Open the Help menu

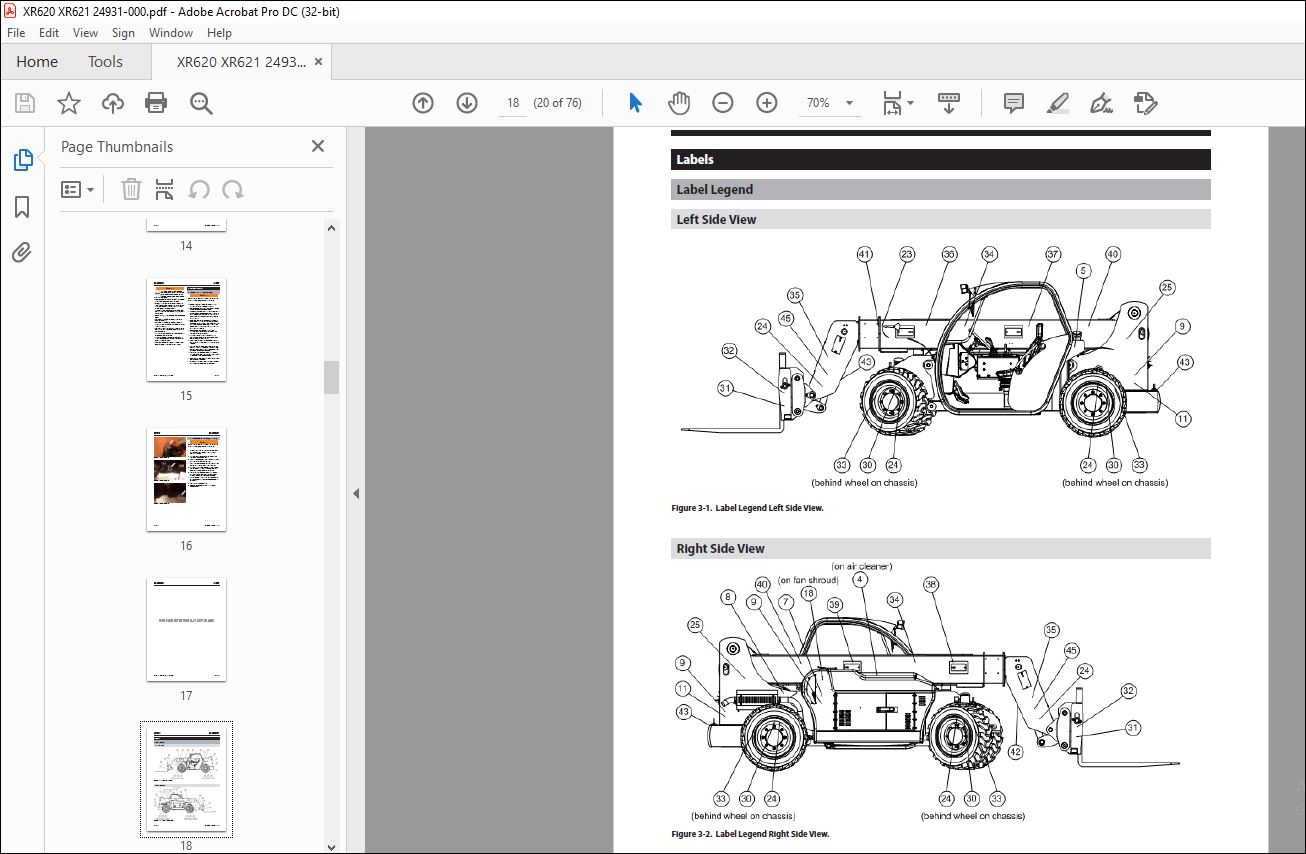pyautogui.click(x=219, y=33)
